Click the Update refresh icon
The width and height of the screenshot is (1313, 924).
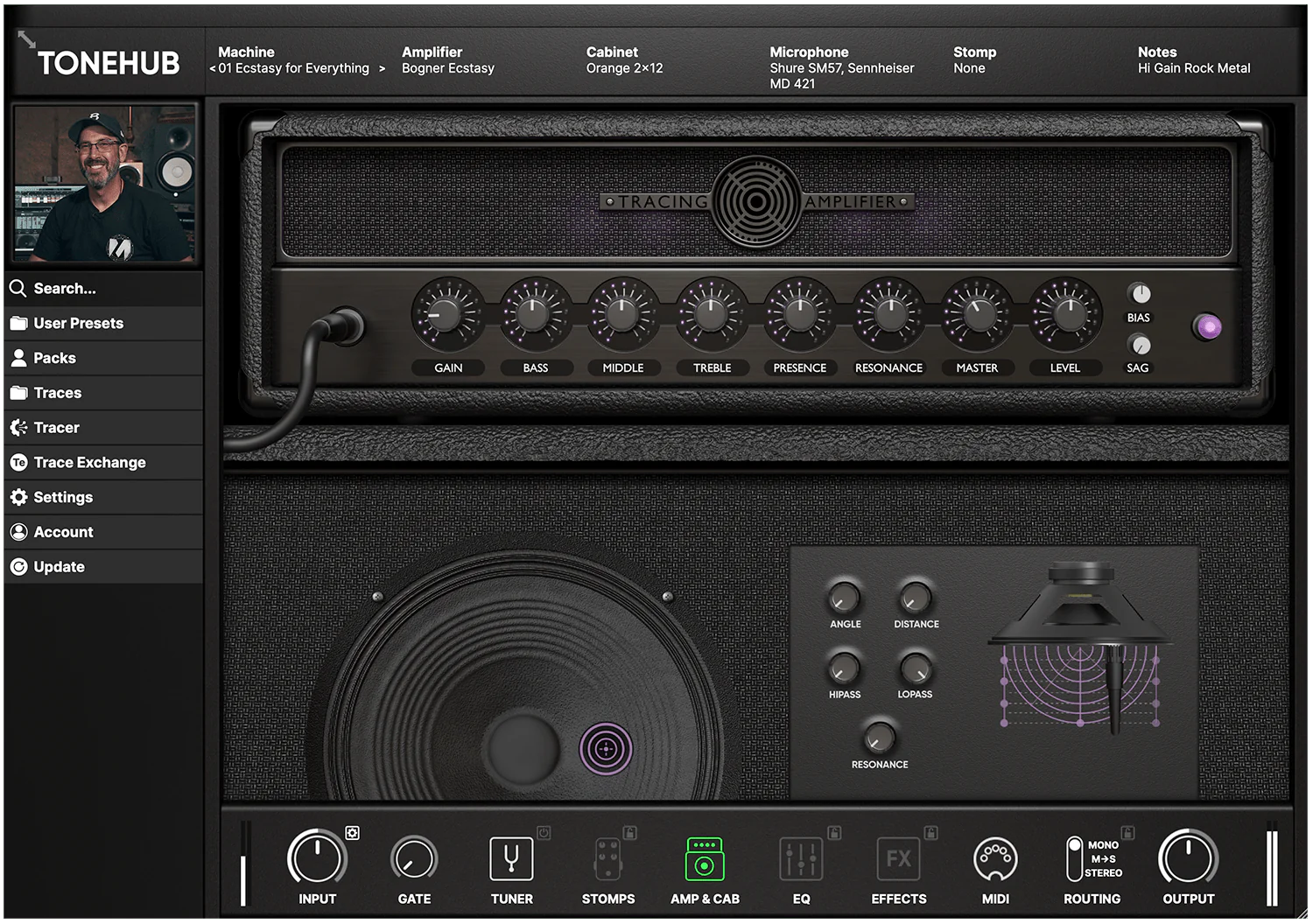point(18,567)
